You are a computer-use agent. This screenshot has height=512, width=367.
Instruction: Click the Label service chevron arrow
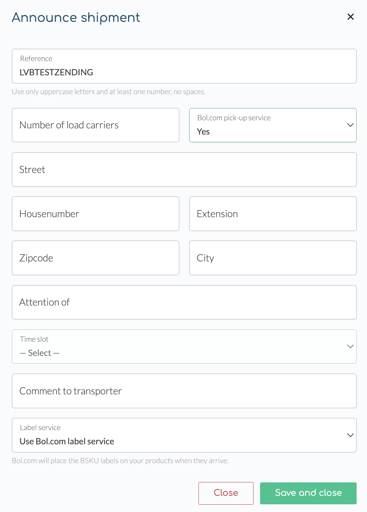pos(350,435)
